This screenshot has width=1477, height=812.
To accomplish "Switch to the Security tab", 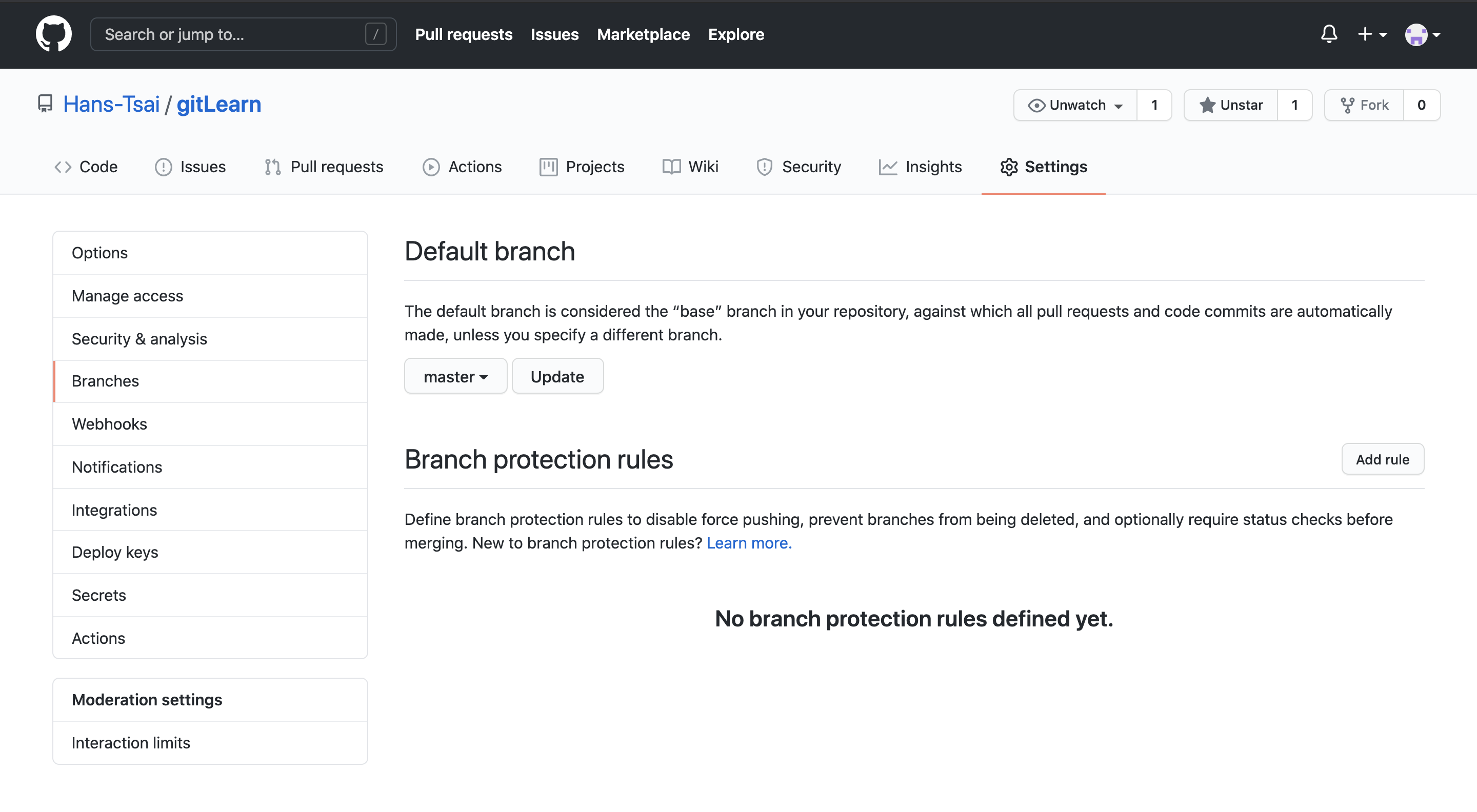I will tap(798, 167).
